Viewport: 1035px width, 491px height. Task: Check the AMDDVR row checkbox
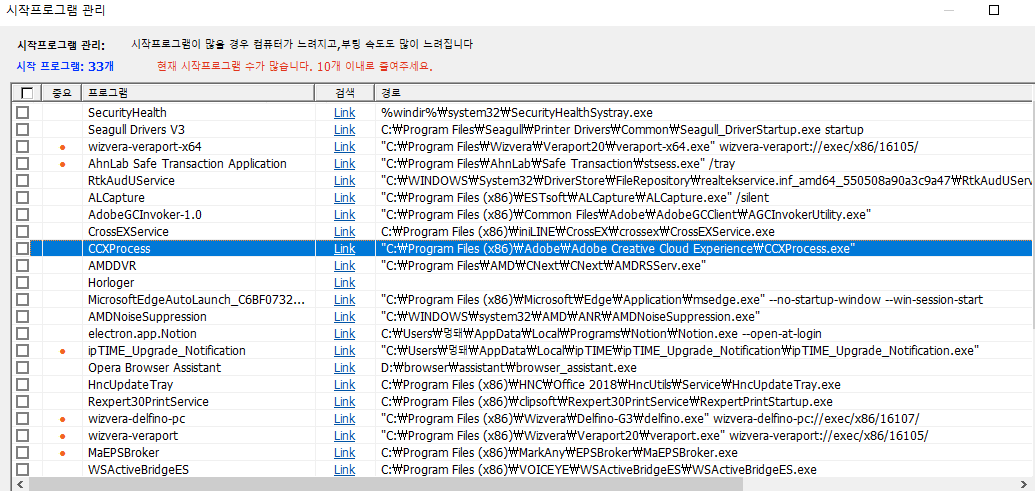[23, 266]
